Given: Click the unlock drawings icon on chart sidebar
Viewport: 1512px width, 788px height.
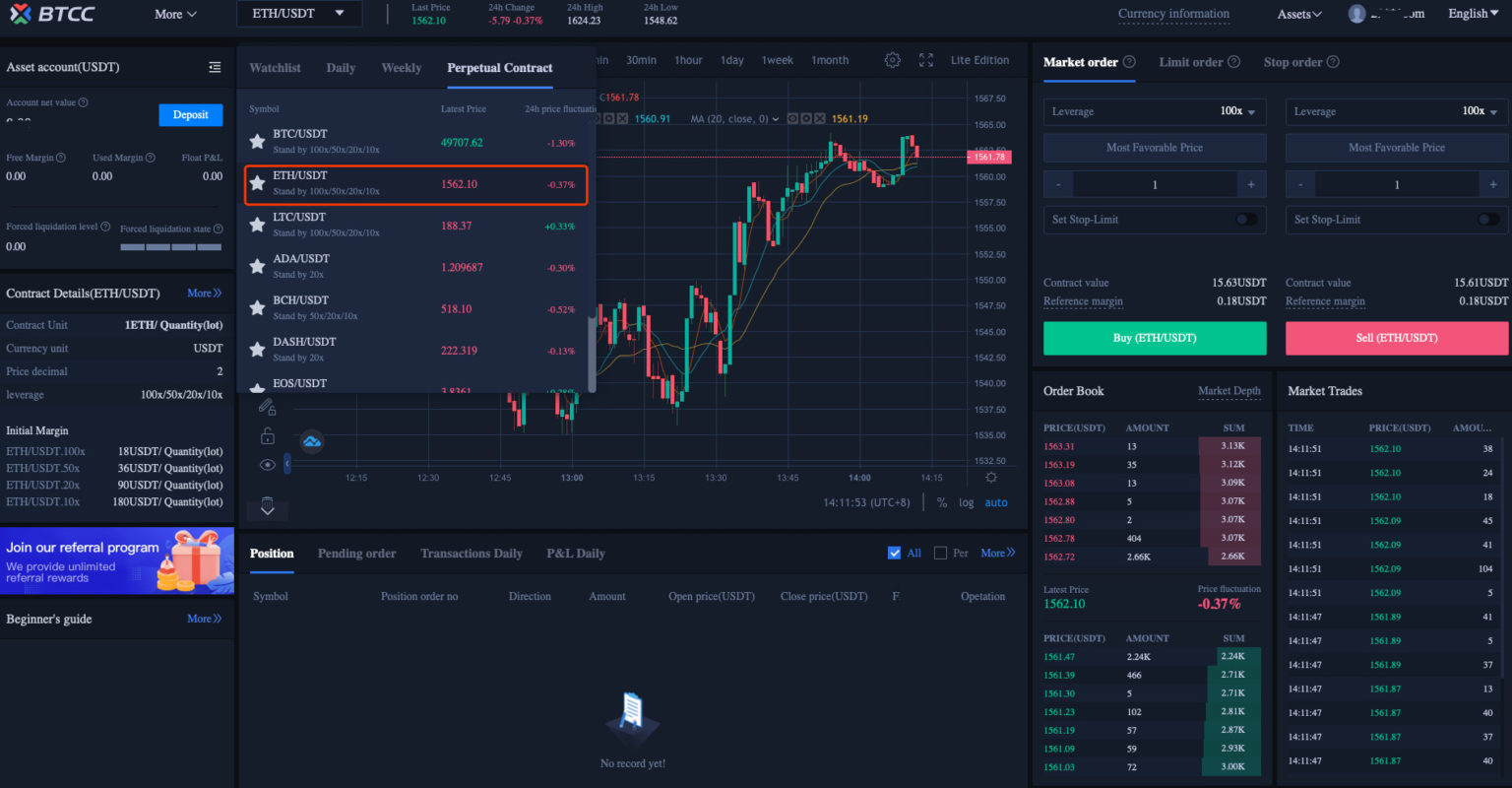Looking at the screenshot, I should (x=267, y=436).
